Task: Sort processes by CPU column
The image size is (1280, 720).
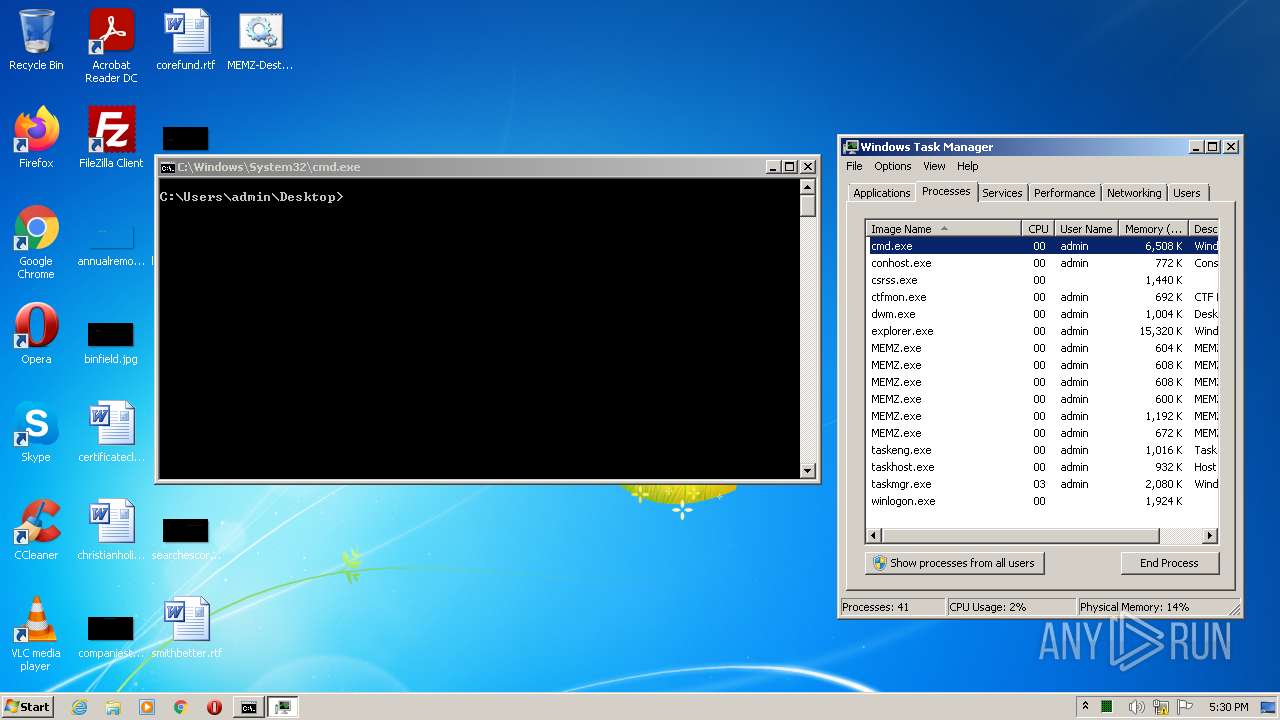Action: pyautogui.click(x=1038, y=229)
